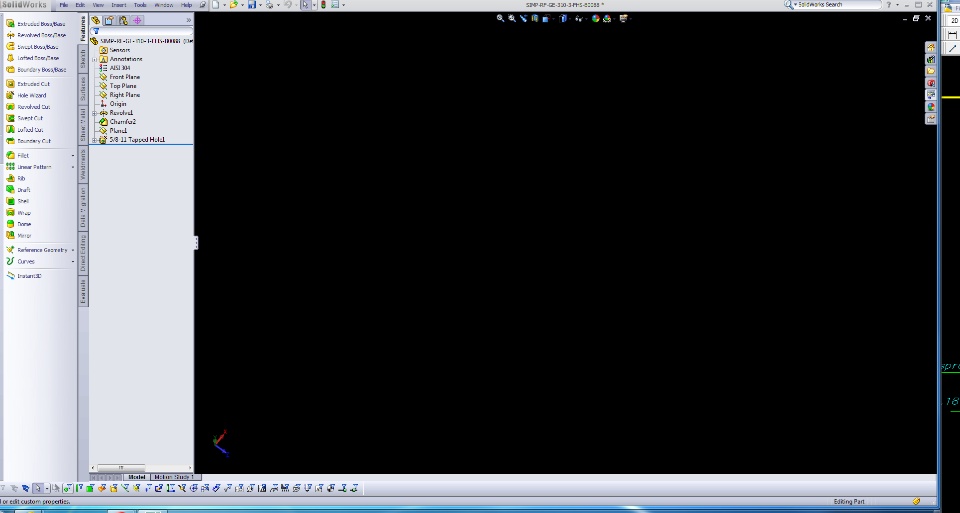
Task: Open SolidWorks Resources in task pane
Action: point(931,48)
